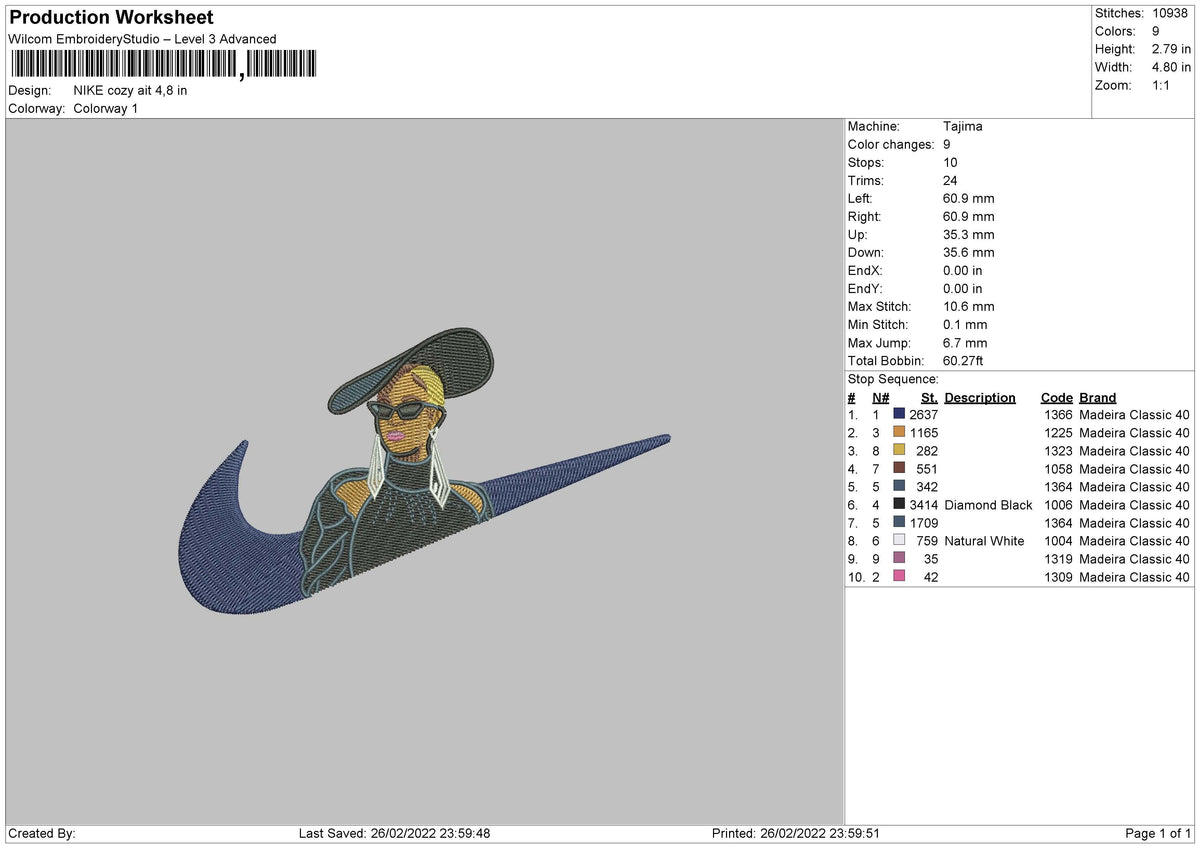Click the 'St.' column header
Screen dimensions: 1200x848
929,398
